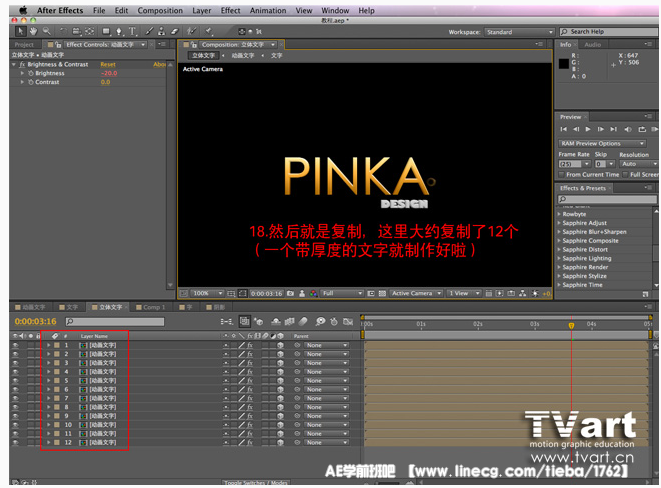This screenshot has height=488, width=661.
Task: Toggle the Brightness stopwatch keyframe
Action: (31, 73)
